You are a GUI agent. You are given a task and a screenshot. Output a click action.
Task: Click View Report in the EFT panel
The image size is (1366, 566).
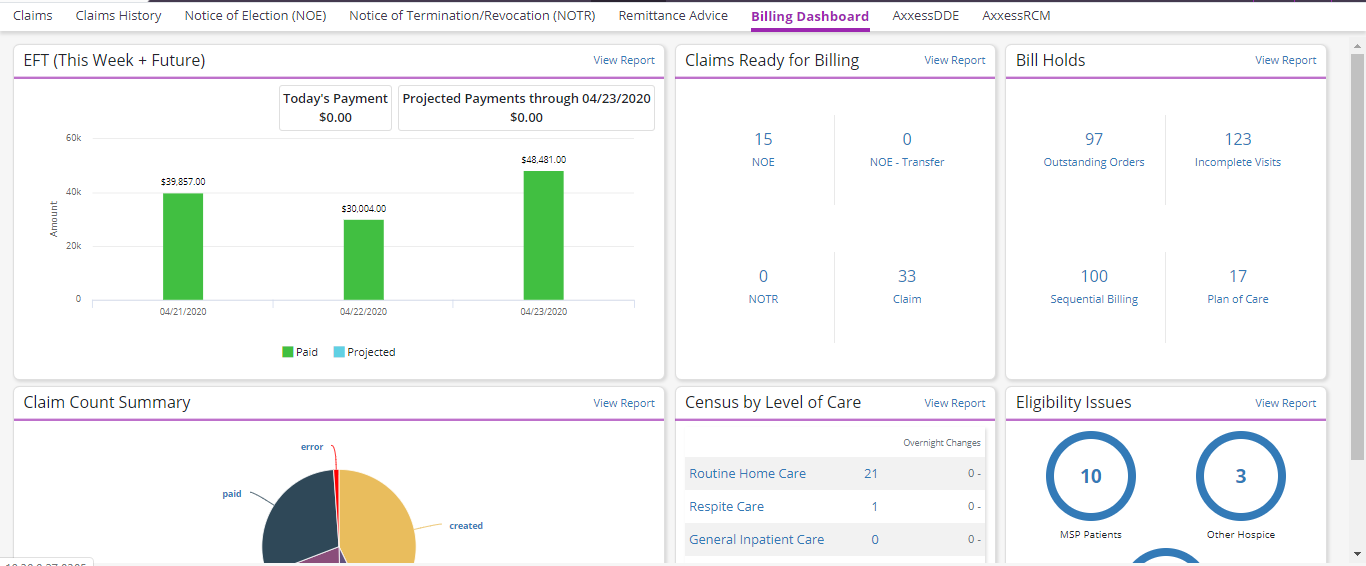click(x=624, y=60)
